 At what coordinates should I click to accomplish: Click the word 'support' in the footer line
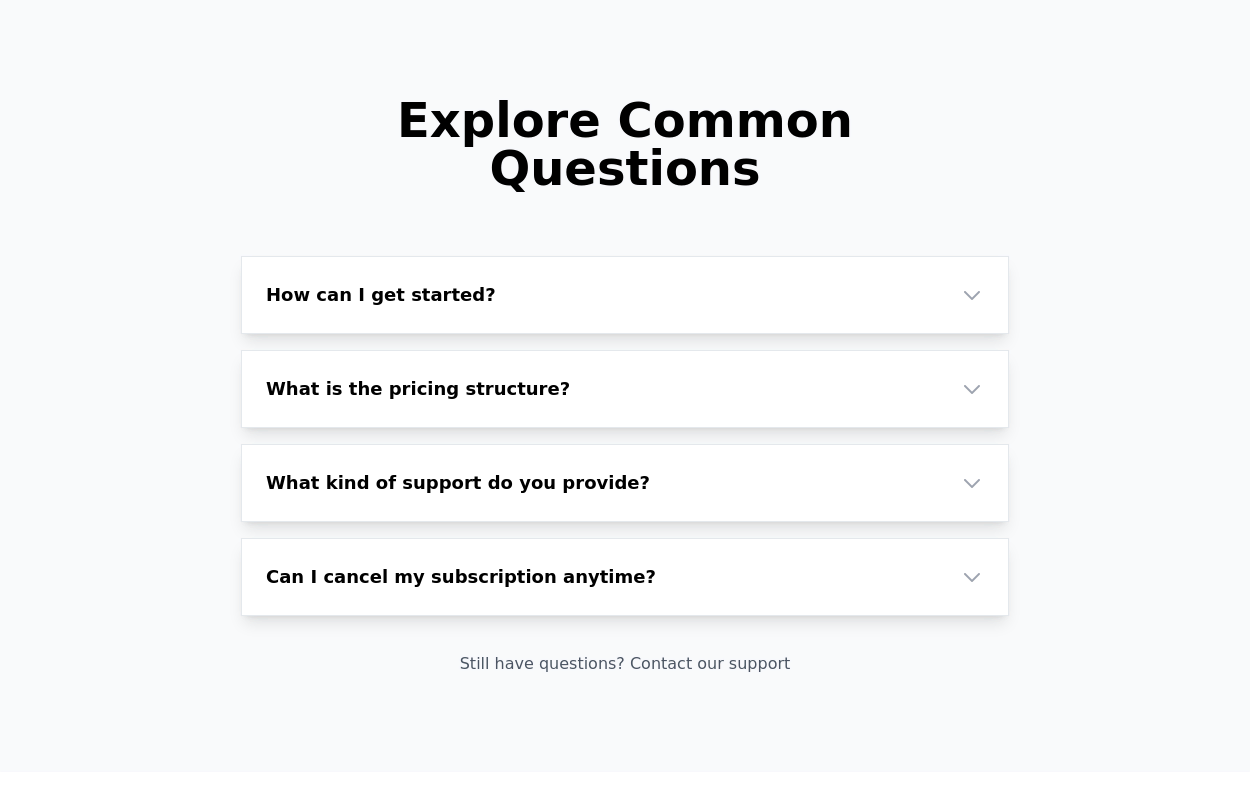click(759, 664)
